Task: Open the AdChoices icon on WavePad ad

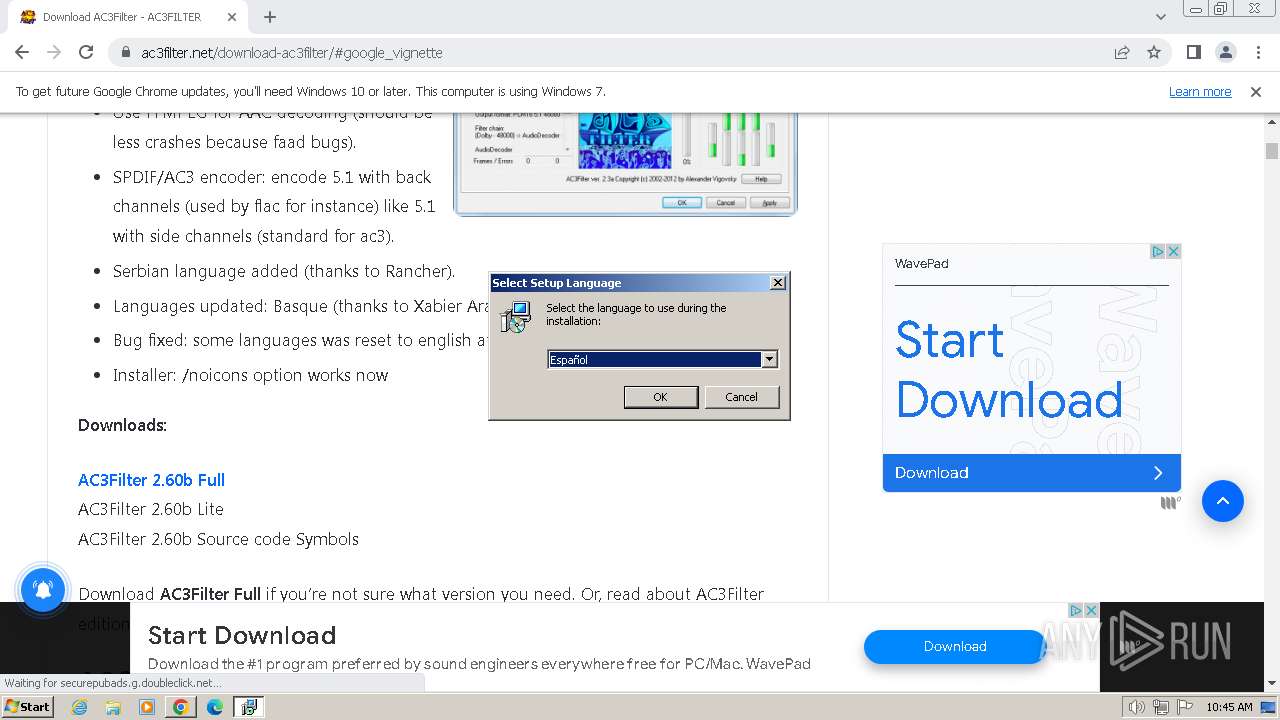Action: tap(1158, 251)
